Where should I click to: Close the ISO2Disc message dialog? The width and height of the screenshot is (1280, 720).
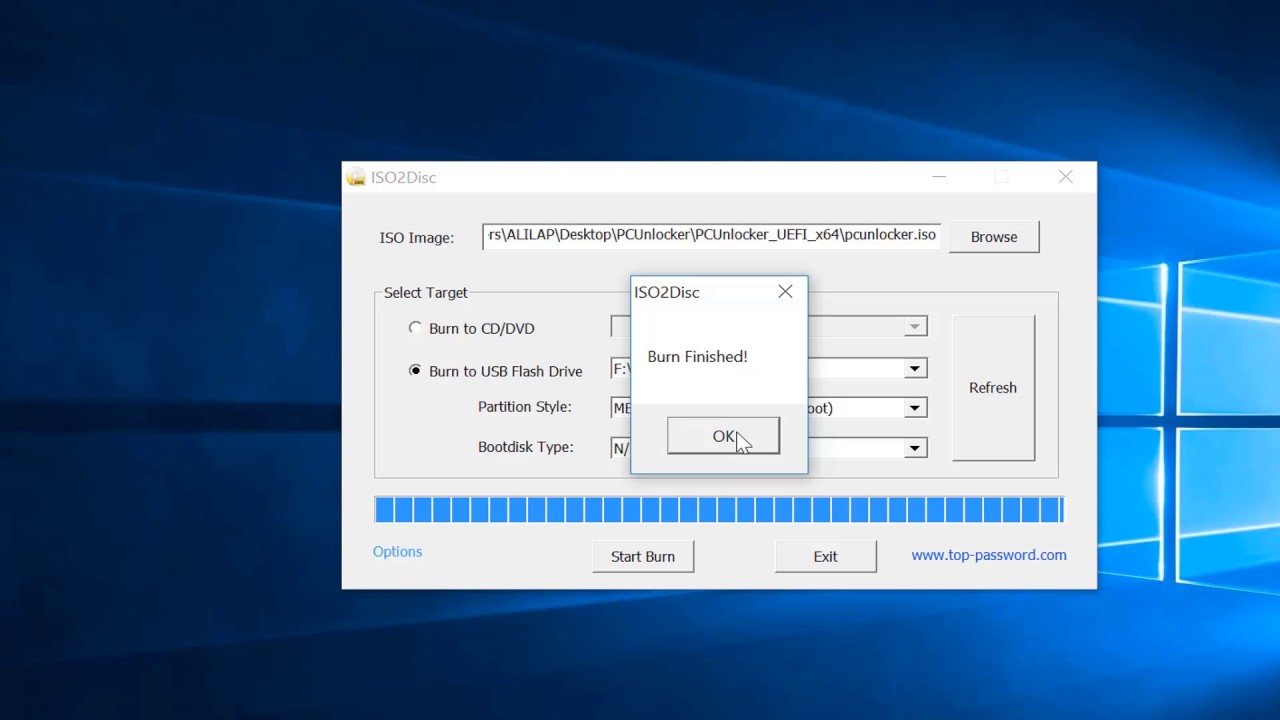[x=785, y=292]
